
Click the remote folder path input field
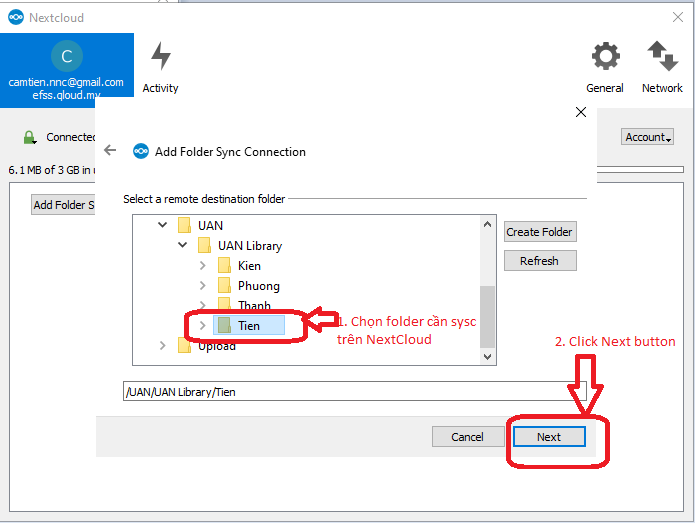(355, 391)
